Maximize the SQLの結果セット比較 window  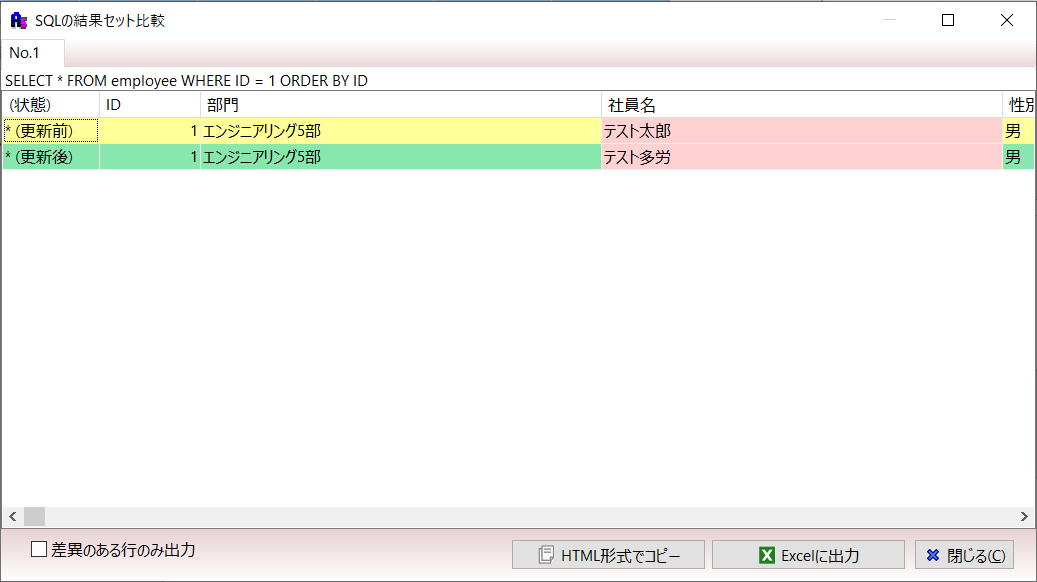[948, 20]
